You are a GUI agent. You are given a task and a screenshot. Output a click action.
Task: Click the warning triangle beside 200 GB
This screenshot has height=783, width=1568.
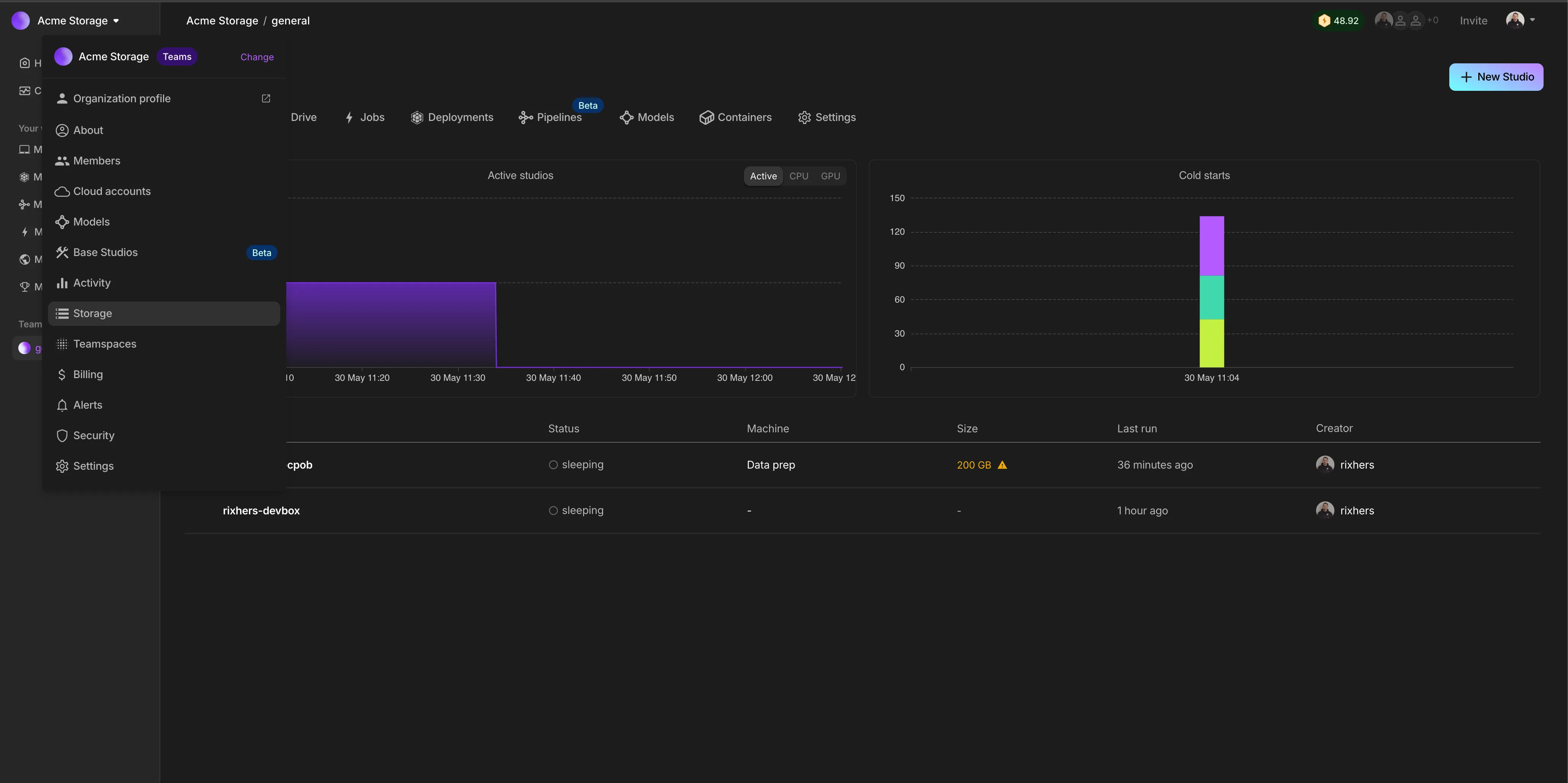(x=1003, y=465)
